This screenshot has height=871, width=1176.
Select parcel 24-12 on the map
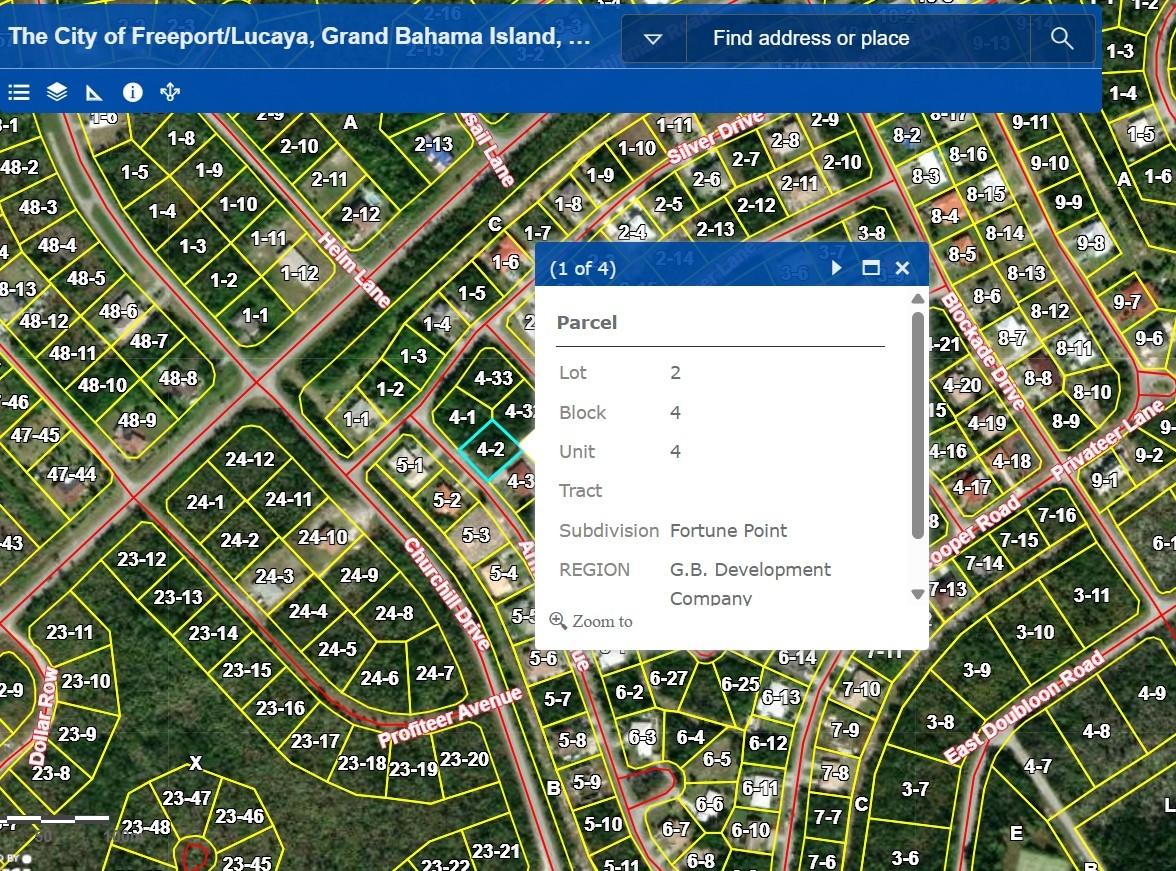click(x=249, y=460)
